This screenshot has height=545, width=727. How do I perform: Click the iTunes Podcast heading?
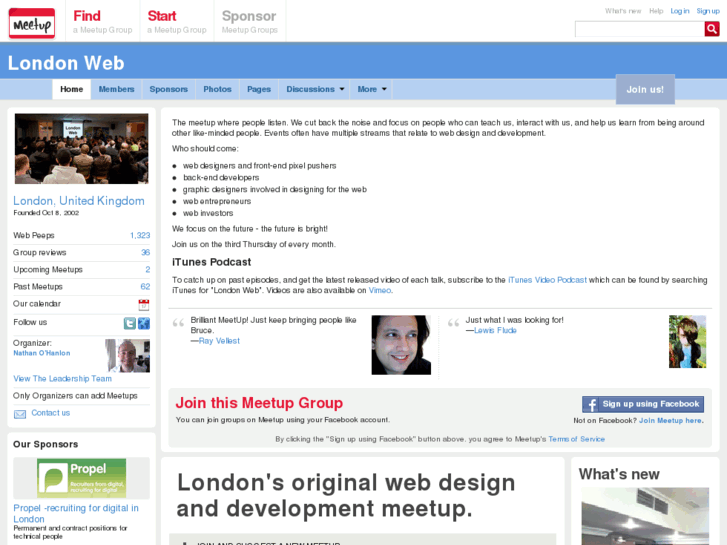point(211,262)
